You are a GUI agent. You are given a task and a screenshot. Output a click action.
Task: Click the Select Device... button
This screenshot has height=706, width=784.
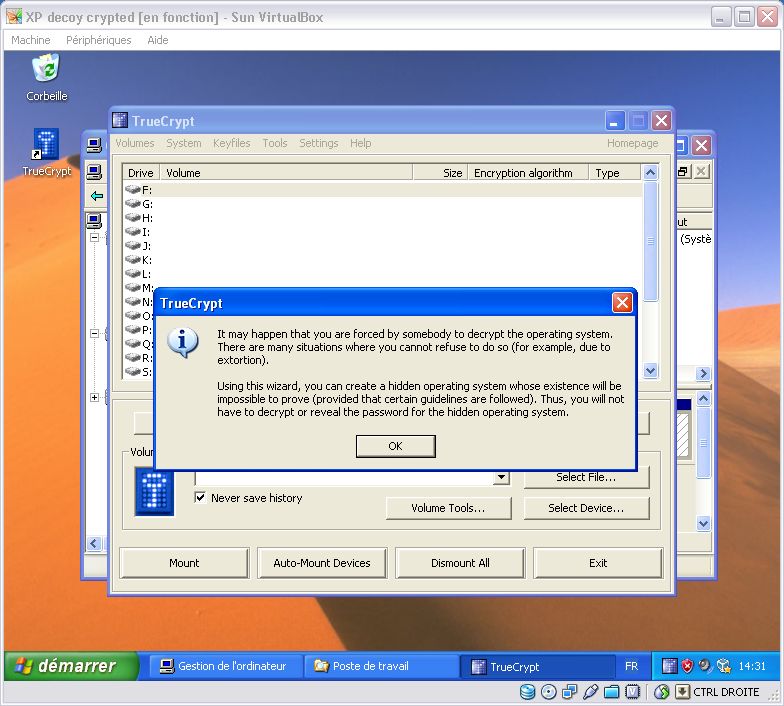click(586, 508)
